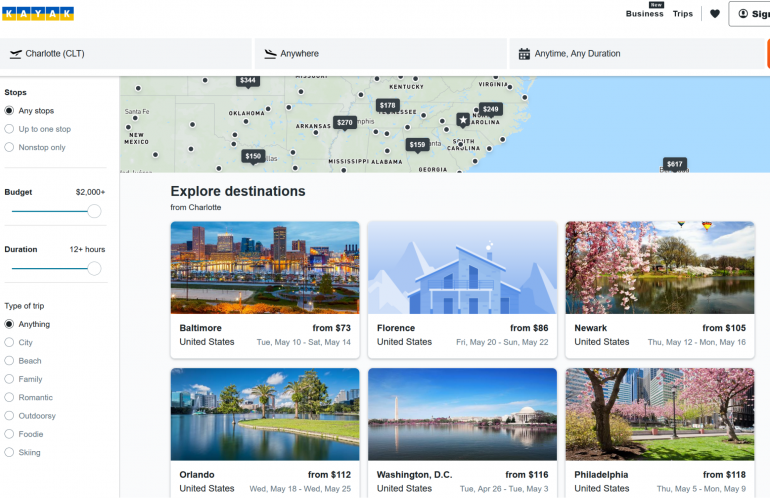Click the star origin marker on map
This screenshot has width=770, height=498.
coord(463,119)
